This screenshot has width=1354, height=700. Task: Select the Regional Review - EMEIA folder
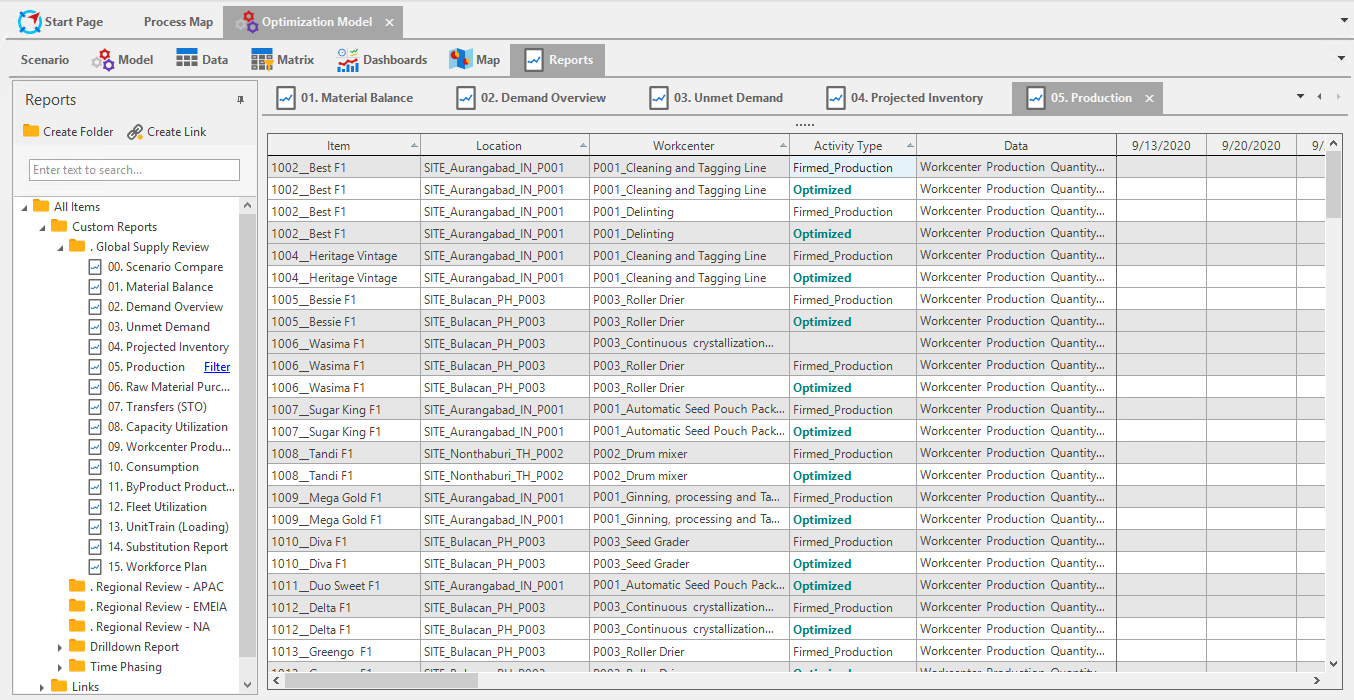[148, 607]
